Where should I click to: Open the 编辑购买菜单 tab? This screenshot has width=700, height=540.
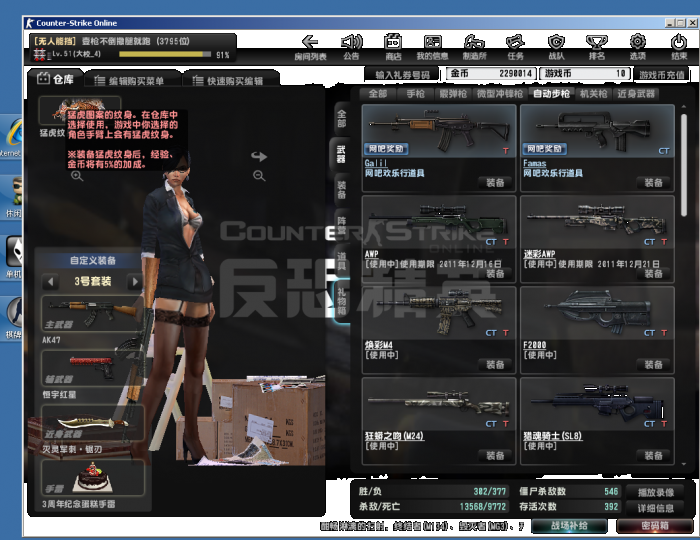pyautogui.click(x=132, y=80)
